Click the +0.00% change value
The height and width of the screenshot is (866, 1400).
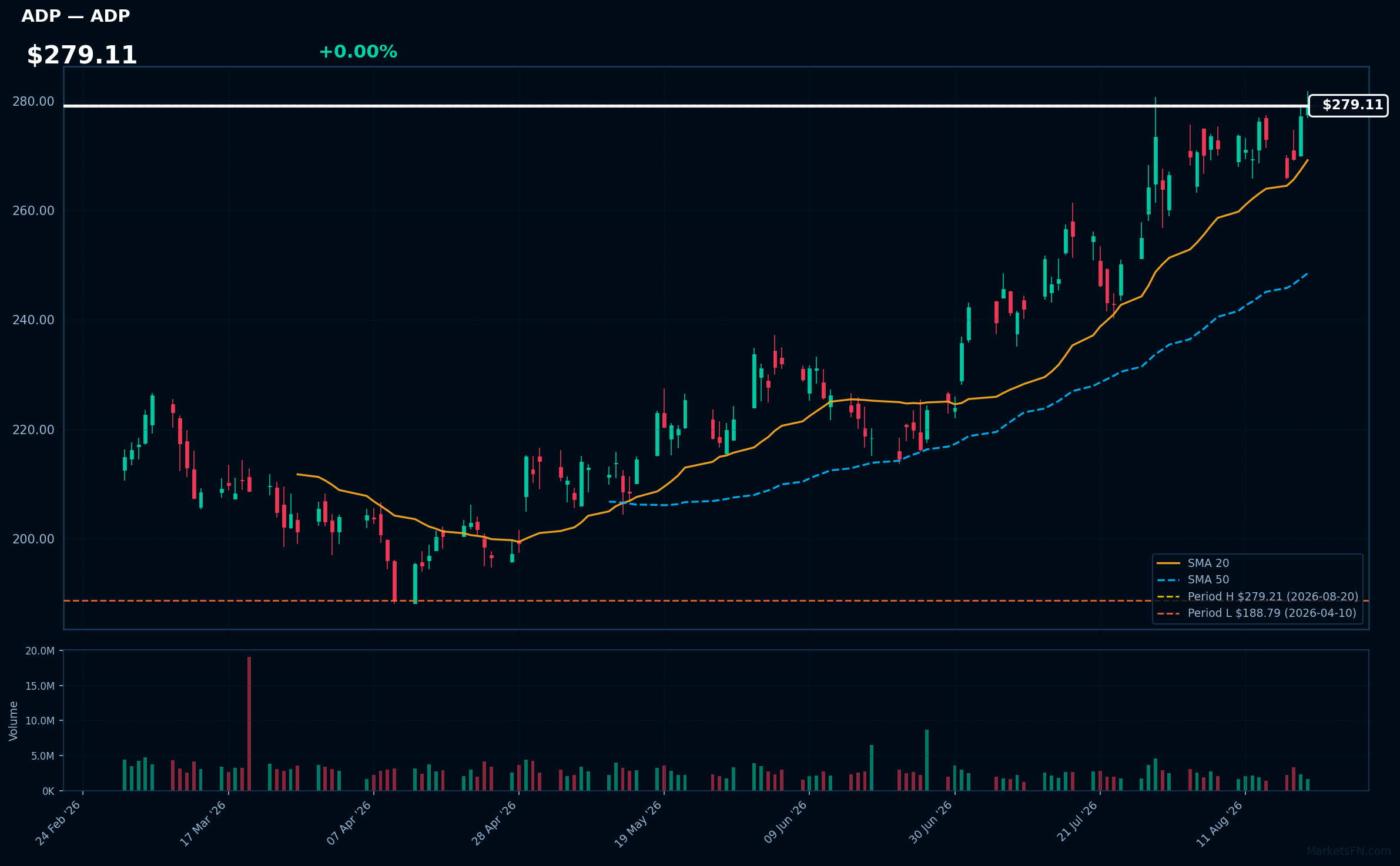point(358,52)
